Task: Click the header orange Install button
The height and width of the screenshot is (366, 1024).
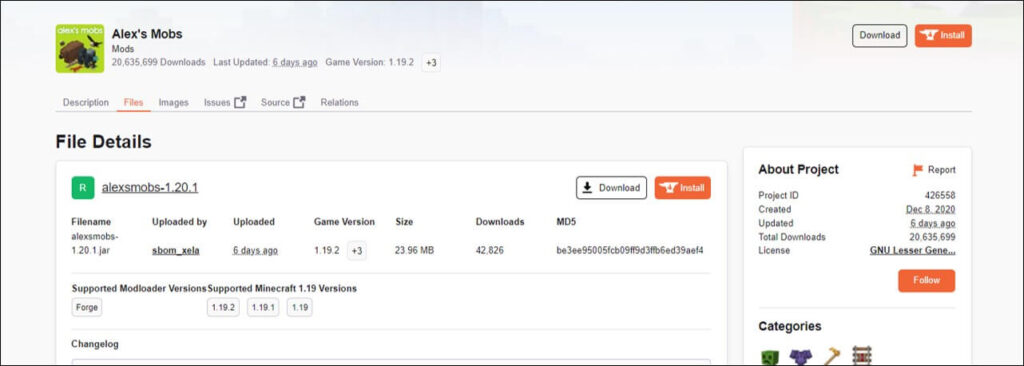Action: [x=943, y=35]
